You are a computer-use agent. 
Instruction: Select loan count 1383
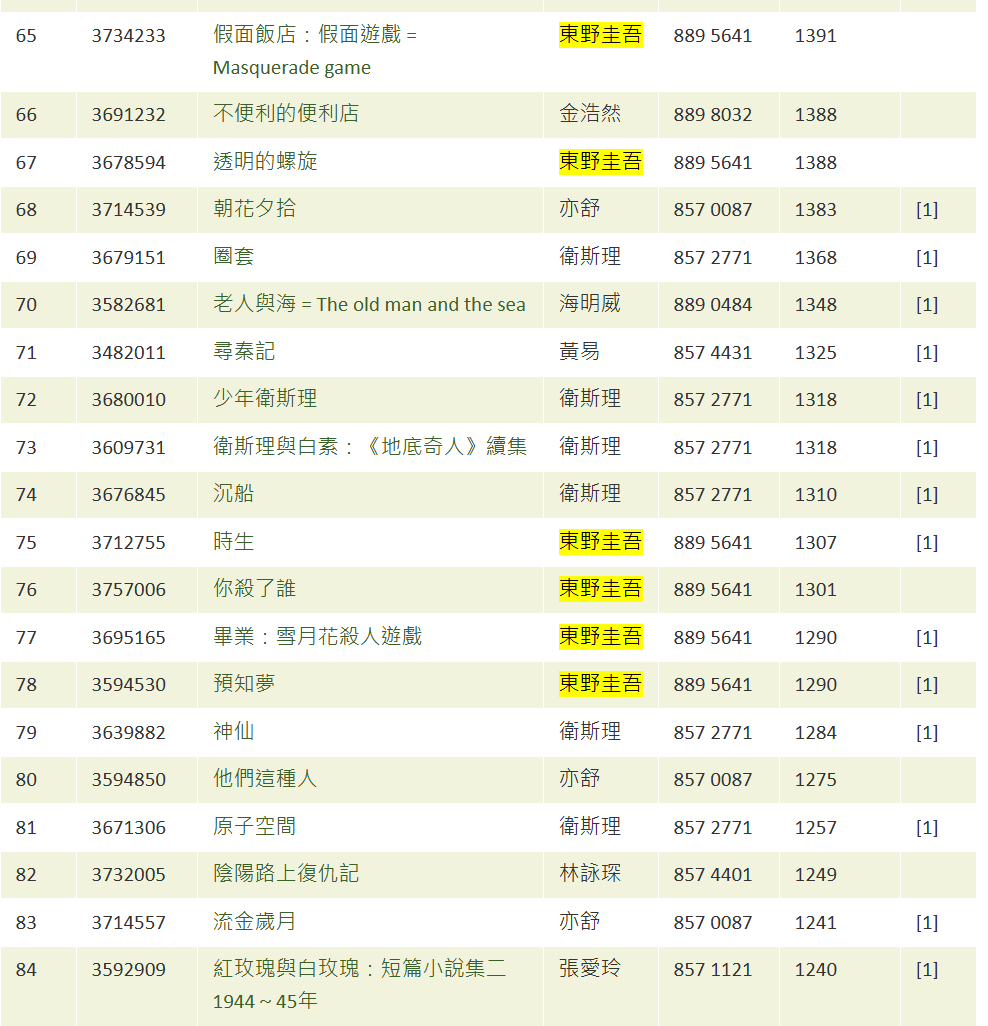tap(815, 209)
